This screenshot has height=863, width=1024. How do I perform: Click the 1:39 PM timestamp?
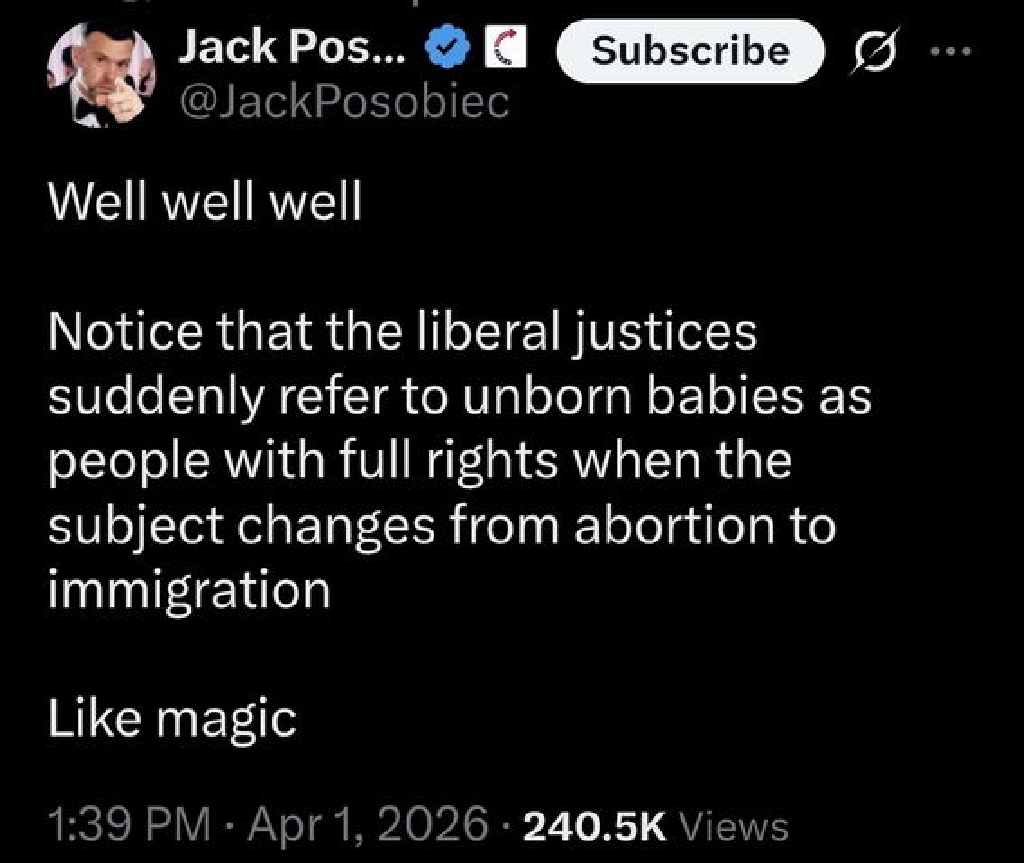[129, 824]
